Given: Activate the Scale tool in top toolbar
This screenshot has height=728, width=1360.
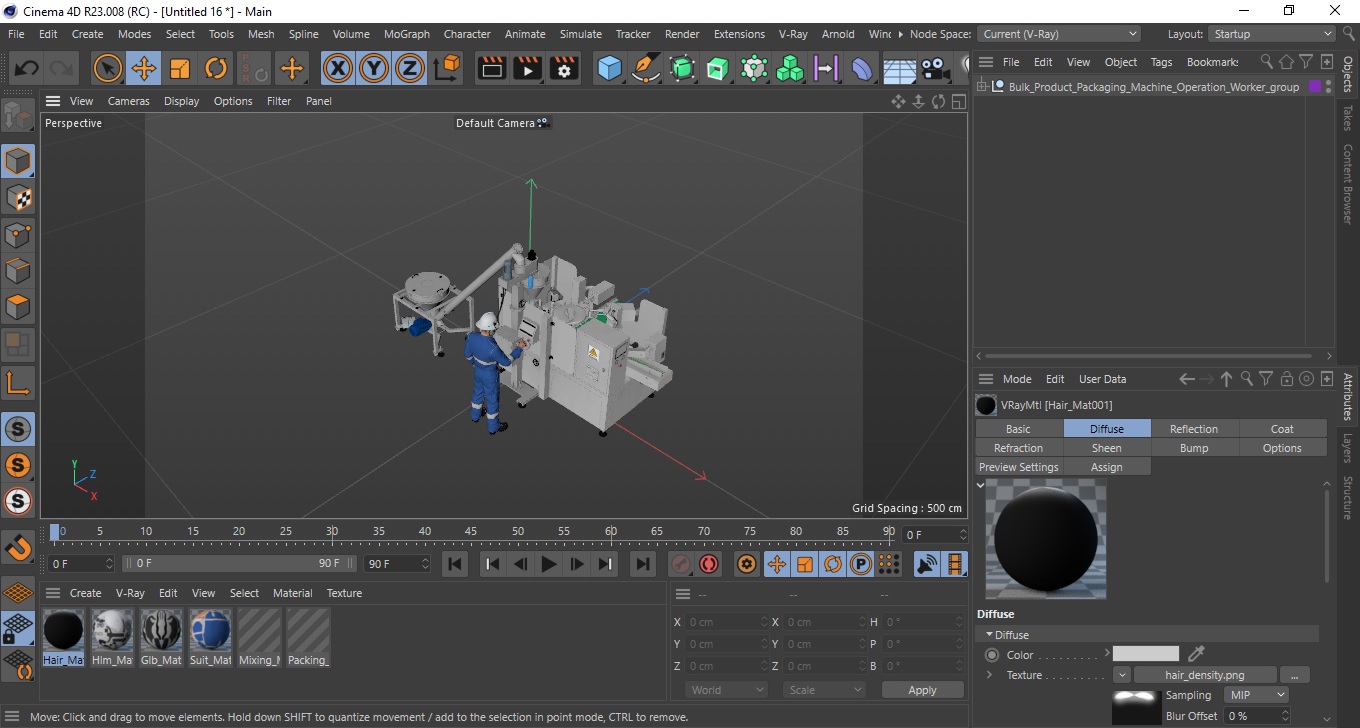Looking at the screenshot, I should pyautogui.click(x=180, y=68).
